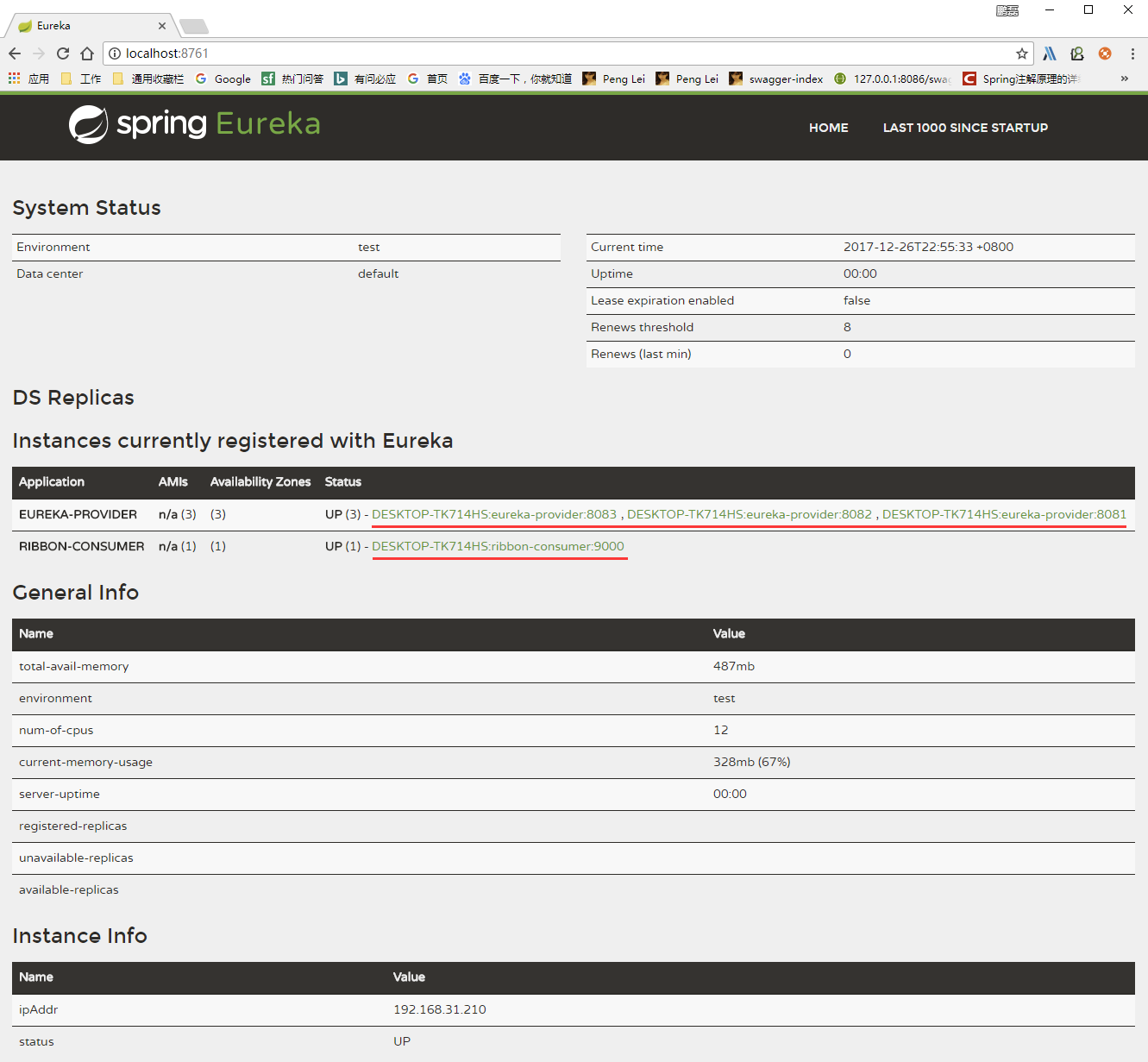
Task: Click the Availability Zones column header
Action: click(x=260, y=481)
